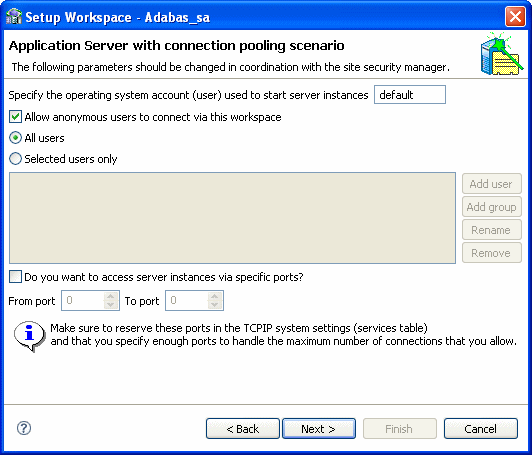Select the All users radio button

pyautogui.click(x=15, y=138)
